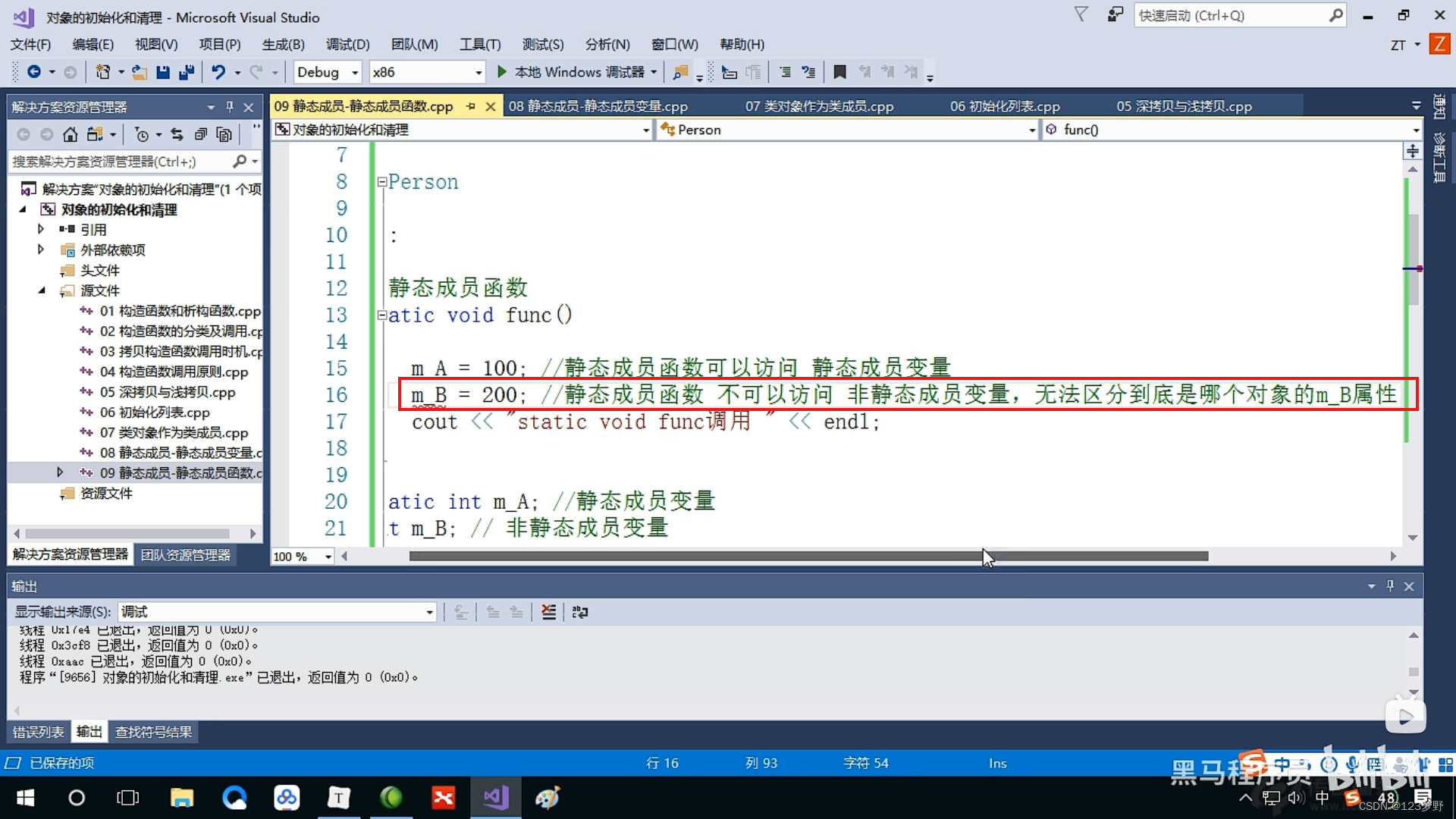The height and width of the screenshot is (819, 1456).
Task: Undo the last edit with toolbar arrow
Action: (x=218, y=72)
